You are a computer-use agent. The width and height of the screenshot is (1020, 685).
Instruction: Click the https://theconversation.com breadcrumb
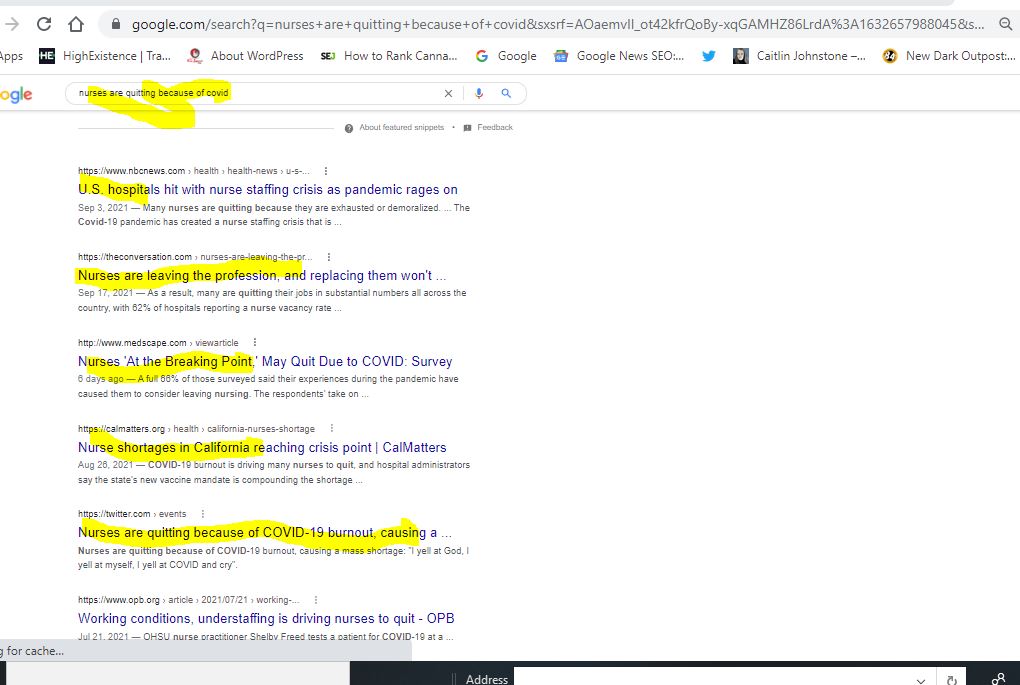coord(195,257)
